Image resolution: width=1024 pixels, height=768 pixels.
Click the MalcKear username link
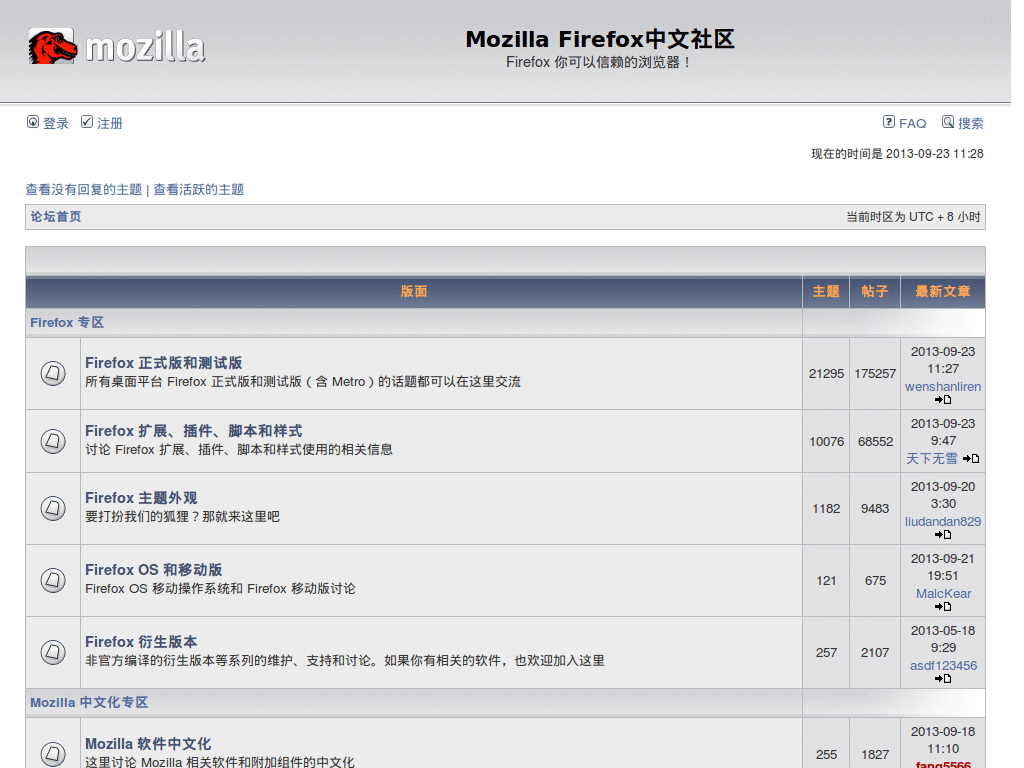pyautogui.click(x=942, y=593)
